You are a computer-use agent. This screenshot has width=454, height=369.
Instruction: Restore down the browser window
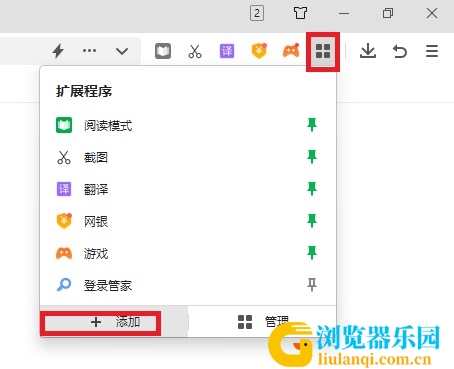coord(388,13)
